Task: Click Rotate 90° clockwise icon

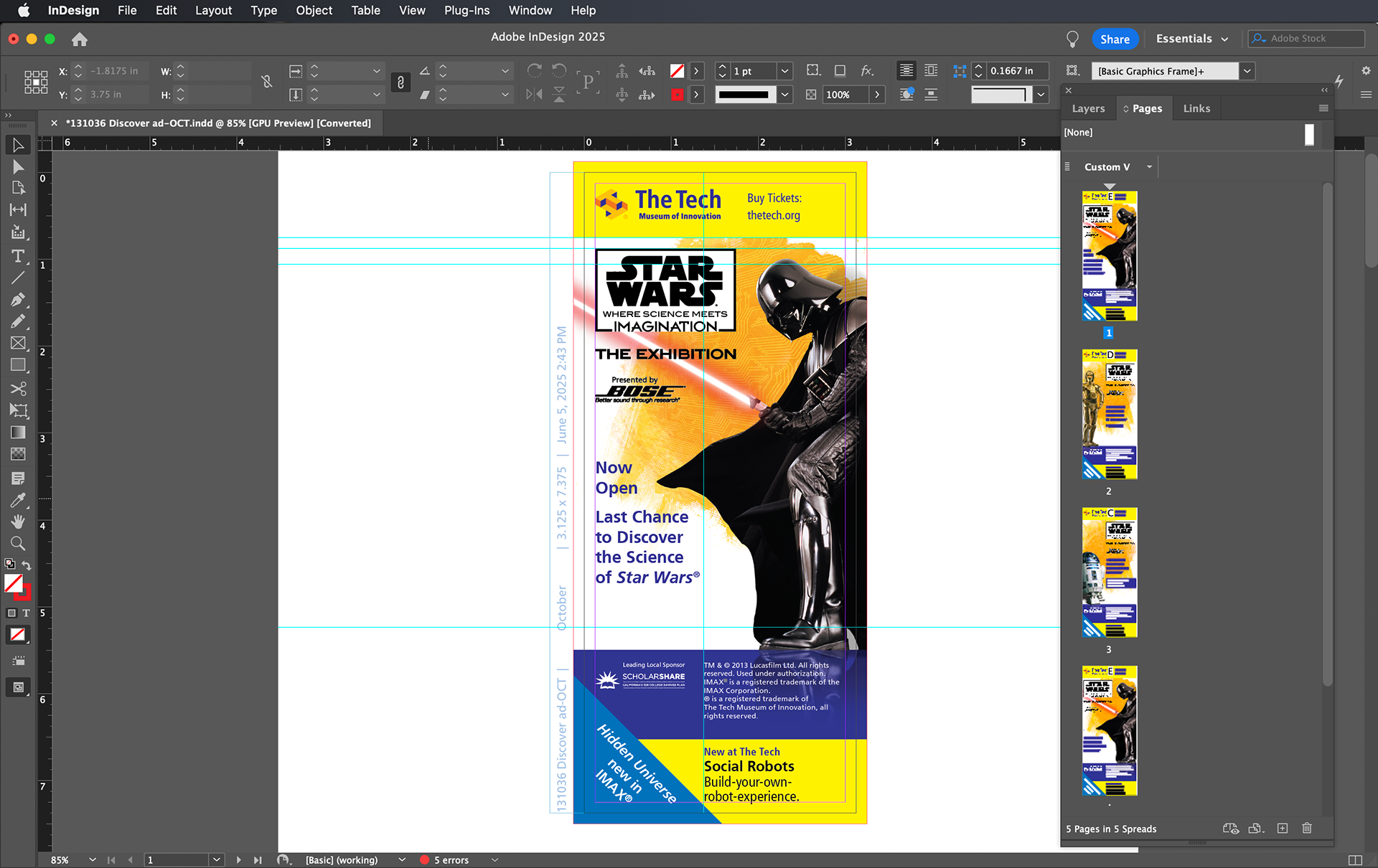Action: point(535,70)
